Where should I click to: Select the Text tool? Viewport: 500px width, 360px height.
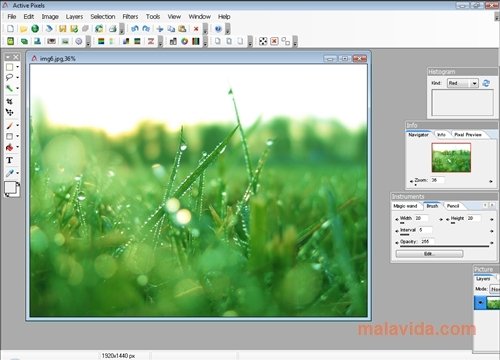10,160
